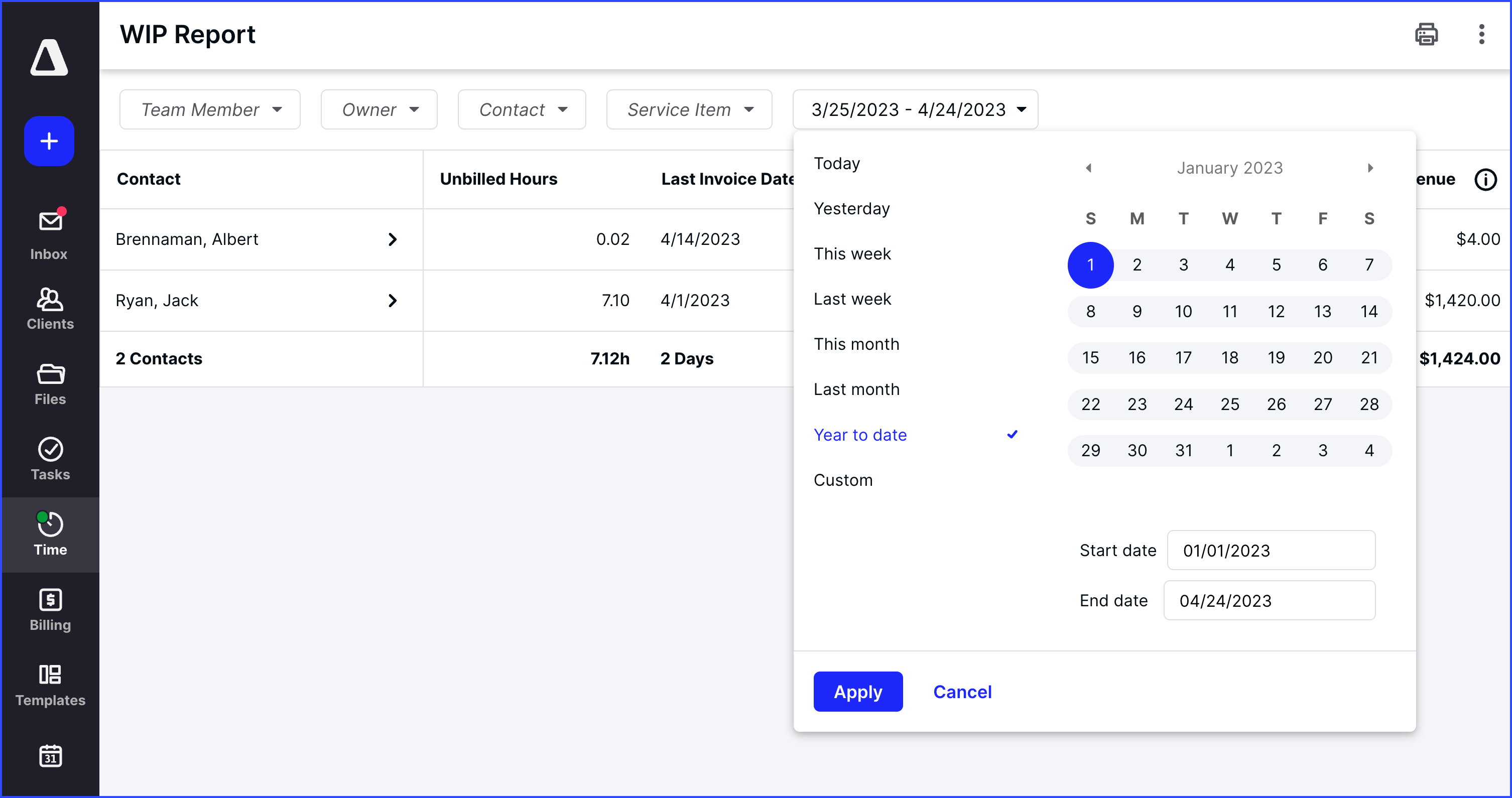This screenshot has height=798, width=1512.
Task: Apply the selected date range
Action: (x=857, y=691)
